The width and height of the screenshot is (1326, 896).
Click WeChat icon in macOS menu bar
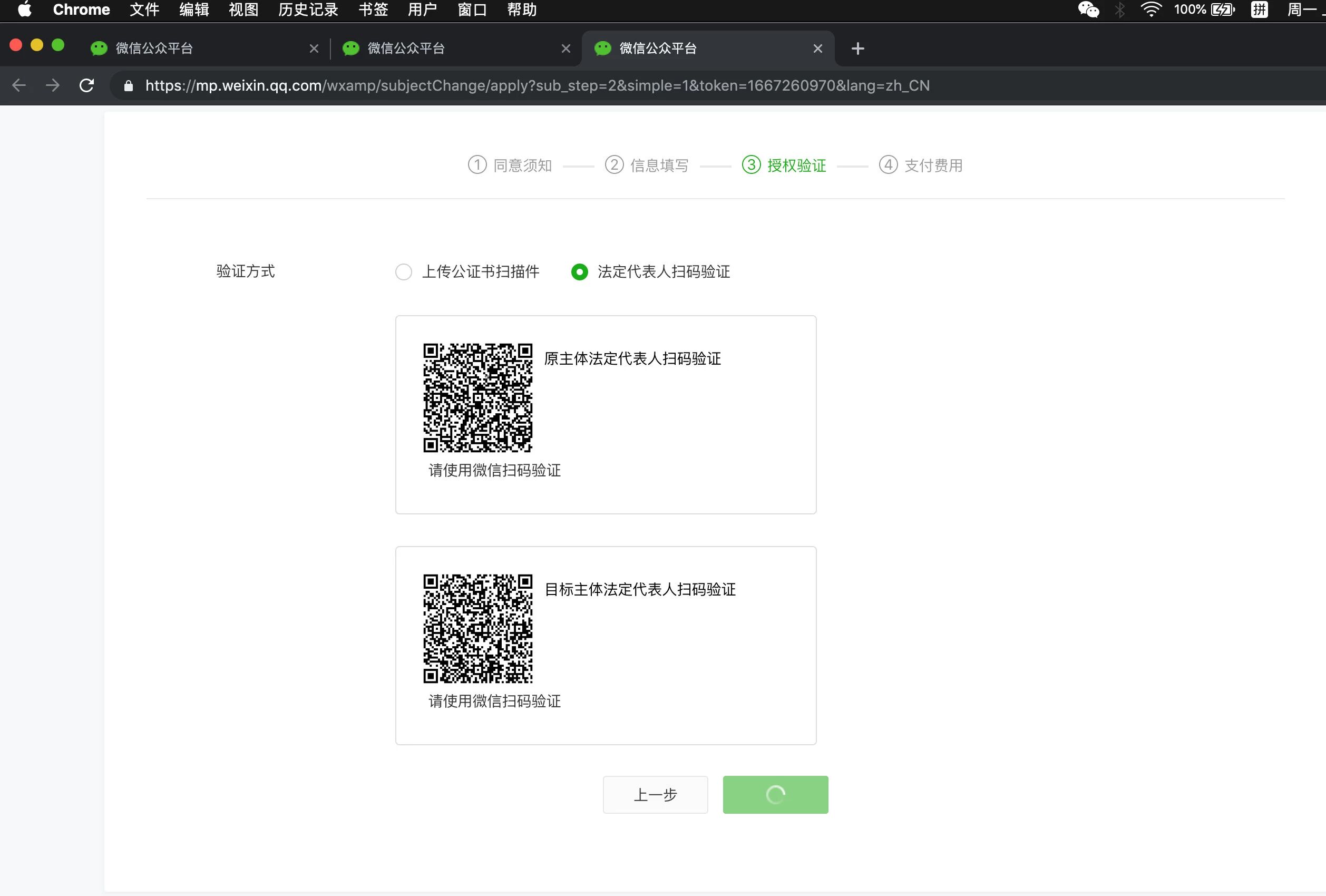1088,9
